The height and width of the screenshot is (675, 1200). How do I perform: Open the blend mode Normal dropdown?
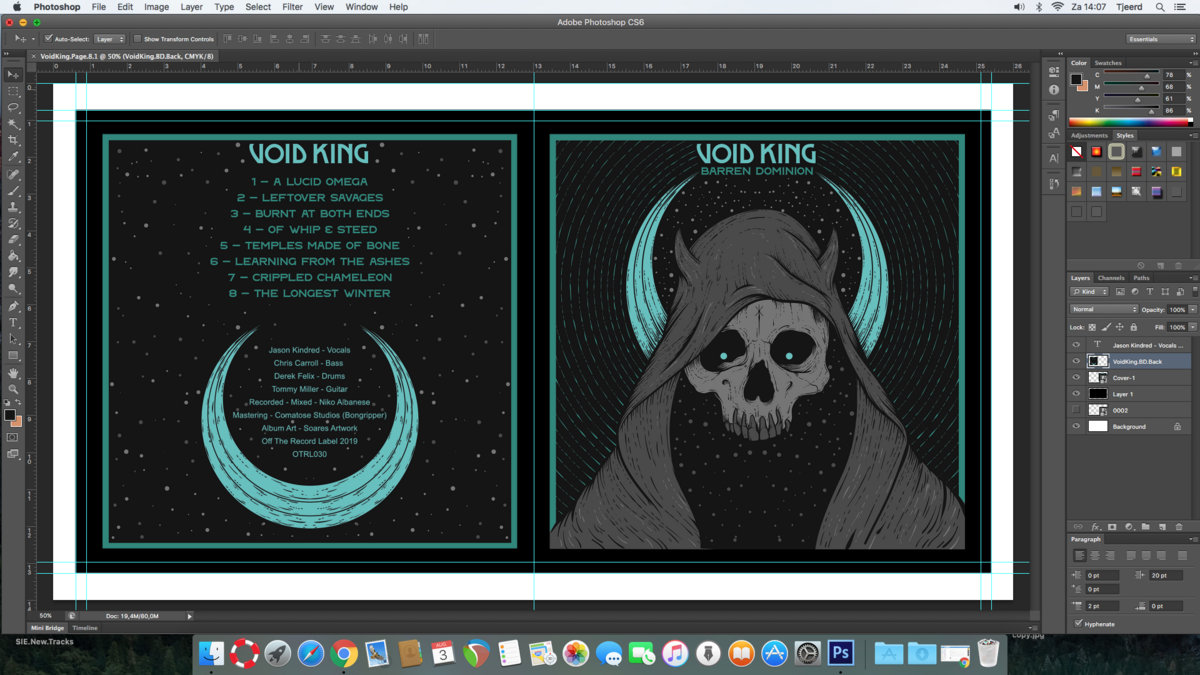pyautogui.click(x=1103, y=310)
